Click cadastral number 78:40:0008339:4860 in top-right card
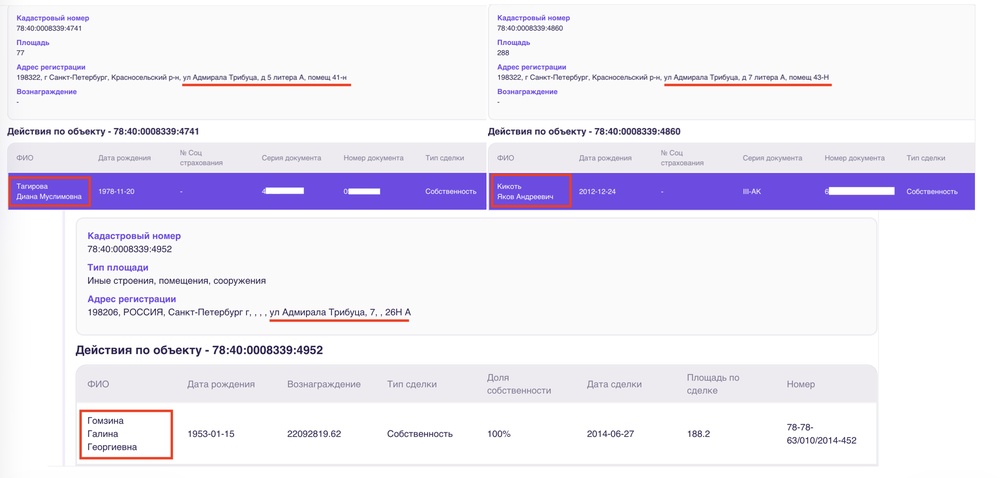Image resolution: width=1000 pixels, height=478 pixels. point(530,28)
